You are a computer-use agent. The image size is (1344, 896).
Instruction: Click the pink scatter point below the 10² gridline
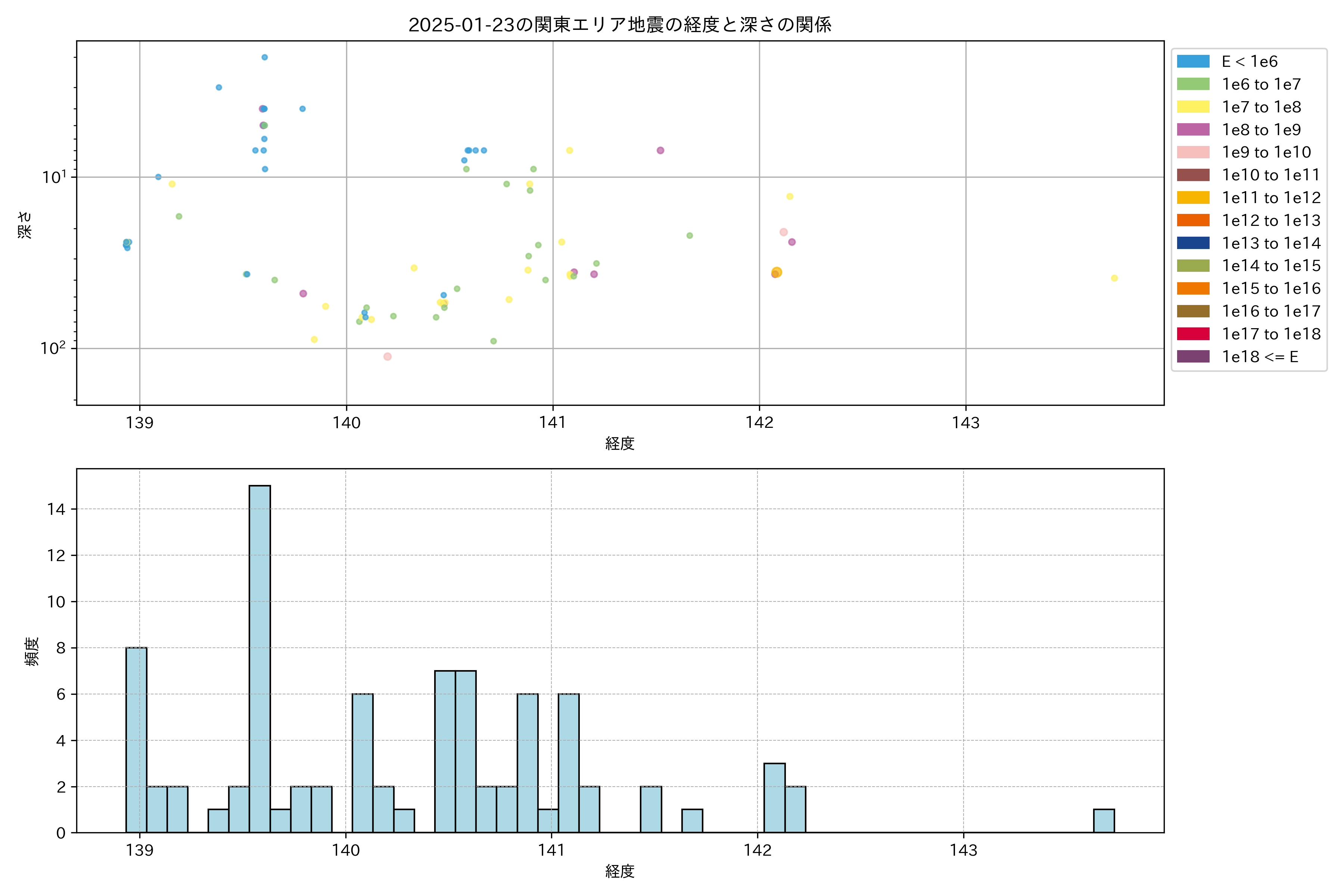388,357
